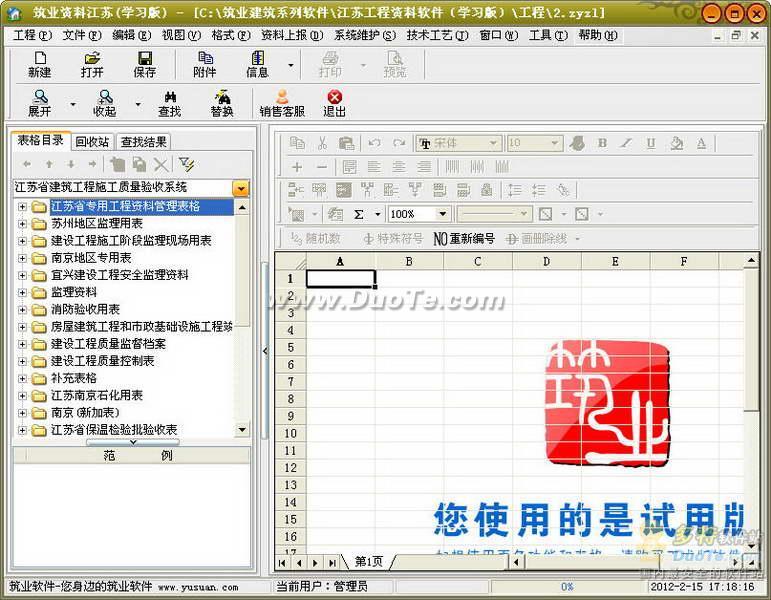The height and width of the screenshot is (600, 771).
Task: Click NO重新编号 renumber button
Action: click(464, 239)
